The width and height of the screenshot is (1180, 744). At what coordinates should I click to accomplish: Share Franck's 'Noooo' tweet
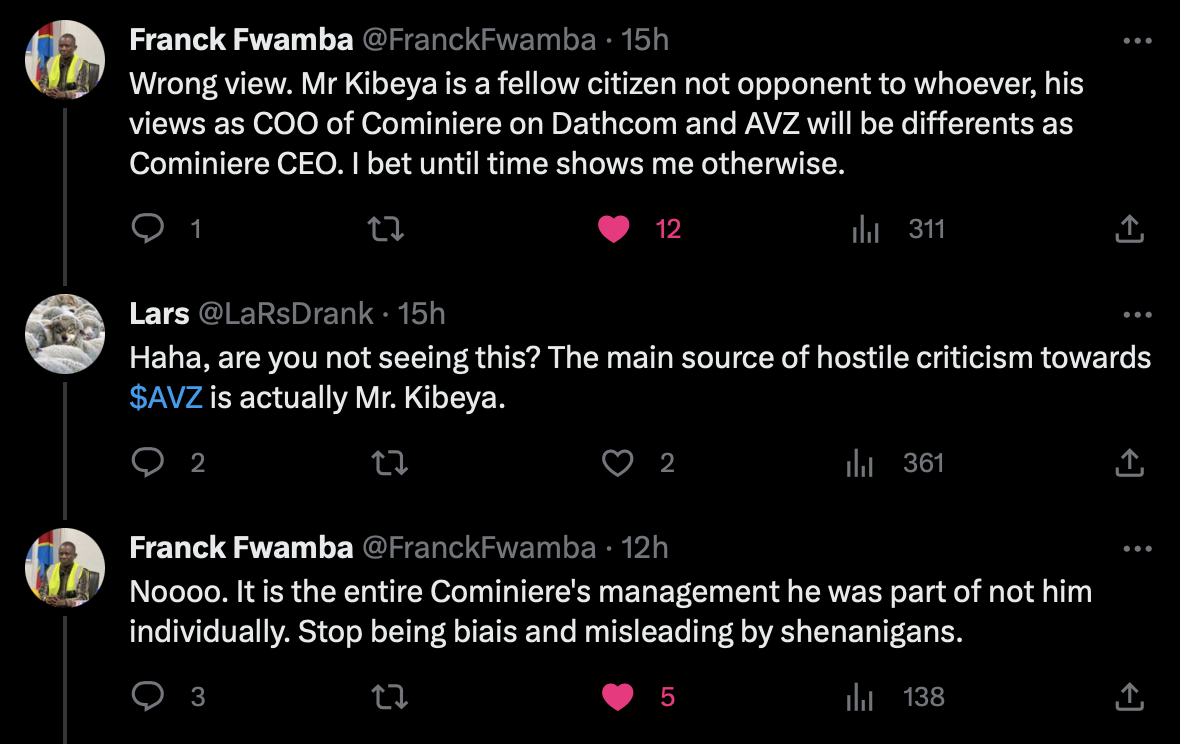click(x=1129, y=697)
